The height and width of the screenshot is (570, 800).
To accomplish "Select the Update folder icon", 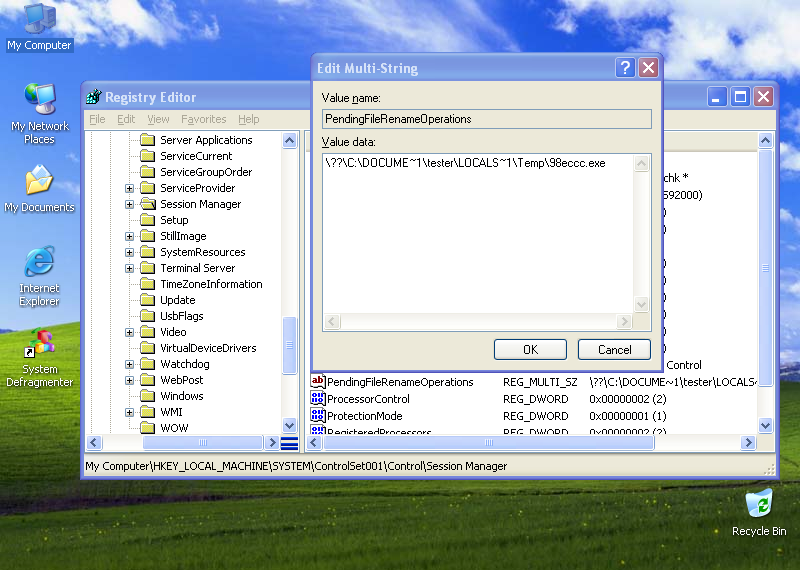I will pyautogui.click(x=147, y=300).
